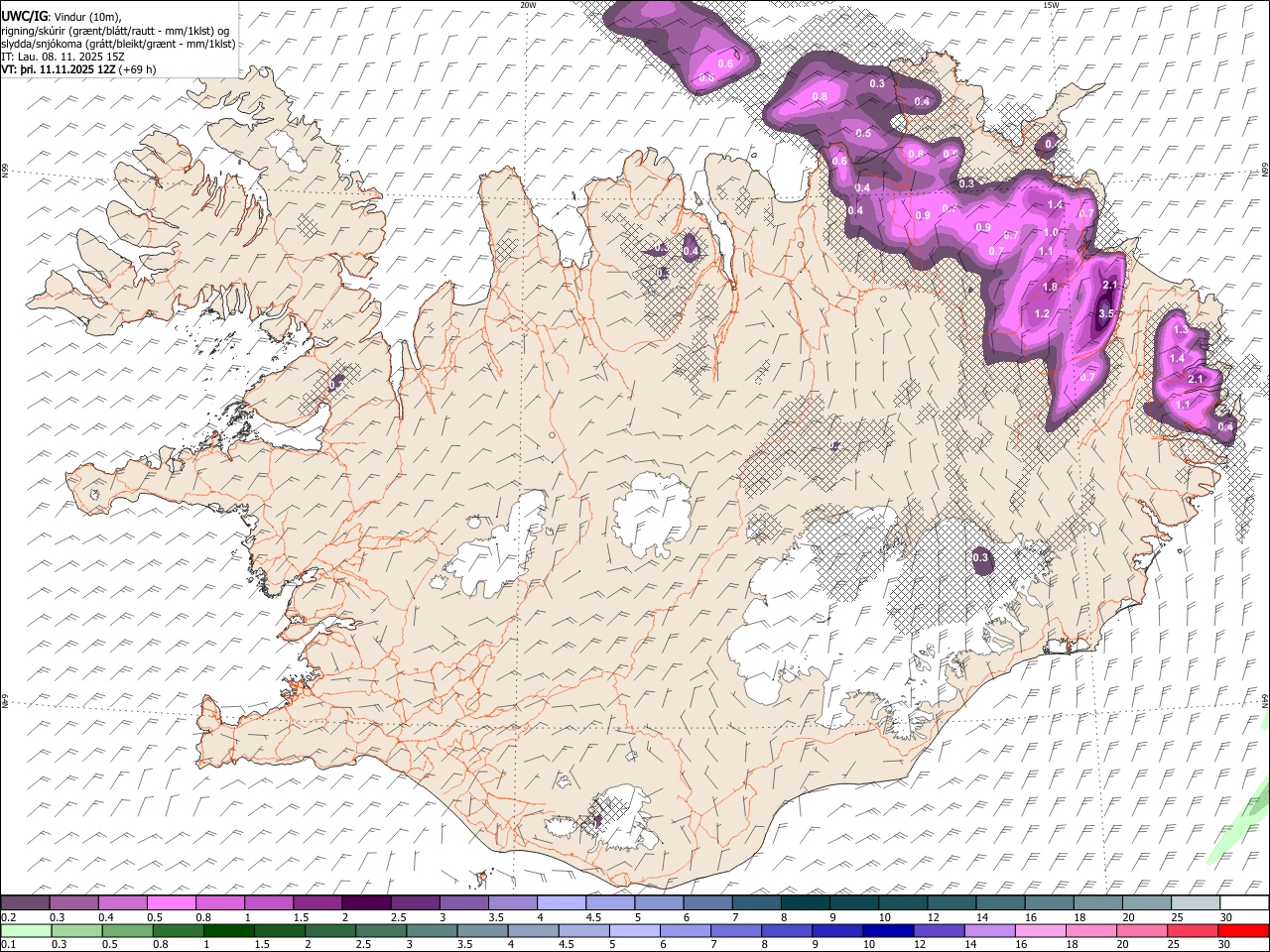This screenshot has width=1270, height=952.
Task: Click the 20W longitude label
Action: (x=529, y=5)
